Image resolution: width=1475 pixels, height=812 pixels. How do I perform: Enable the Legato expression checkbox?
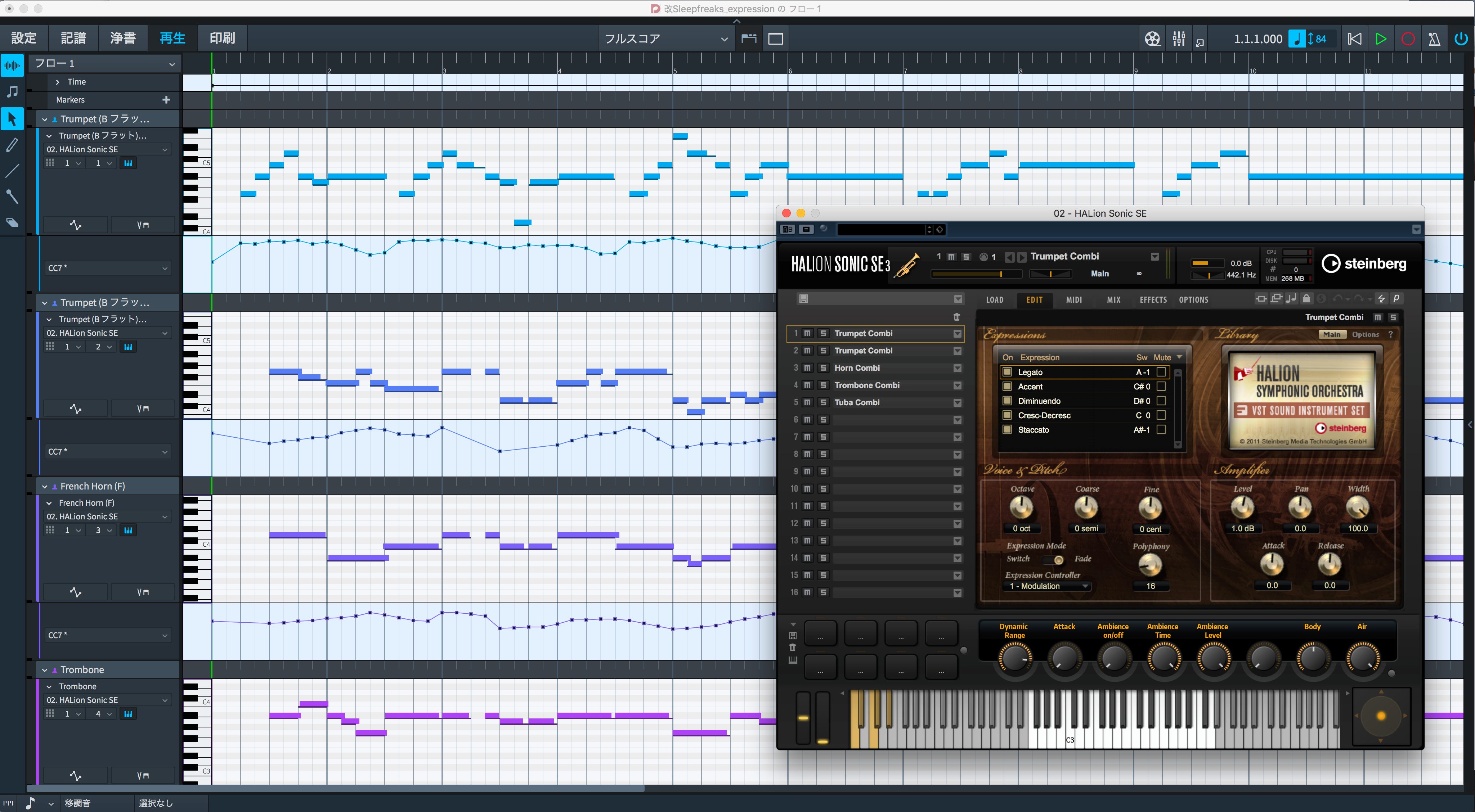(1007, 372)
